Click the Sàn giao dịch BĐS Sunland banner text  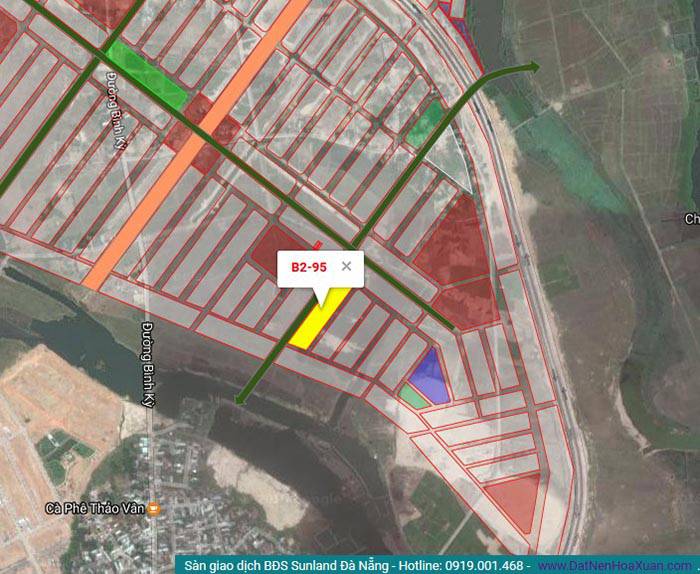coord(300,565)
